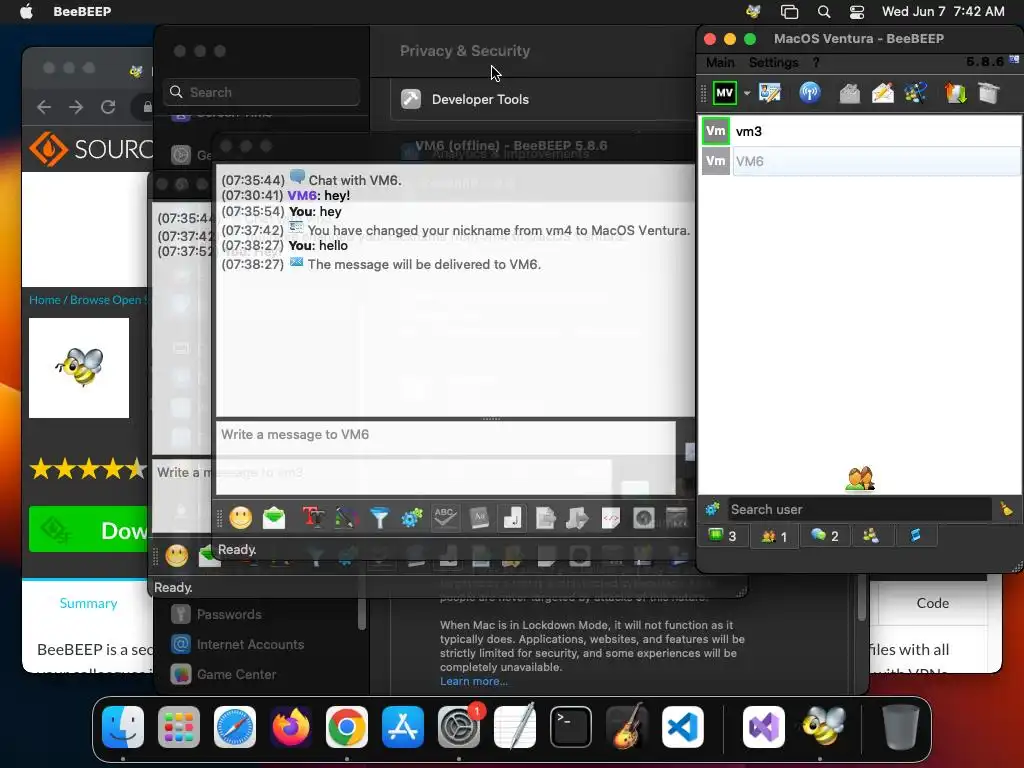Click the blue gear icon beside Search user
This screenshot has width=1024, height=768.
point(712,509)
